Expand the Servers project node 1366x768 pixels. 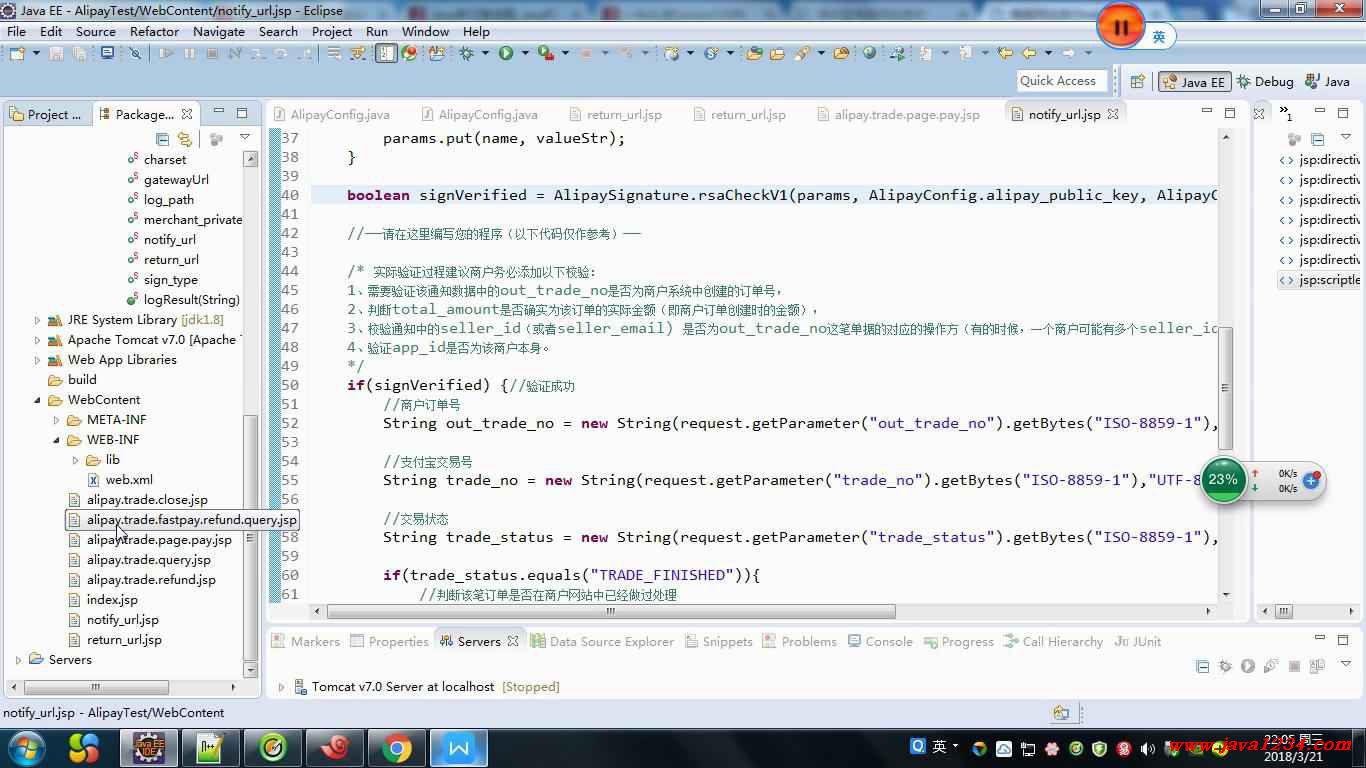(x=19, y=660)
